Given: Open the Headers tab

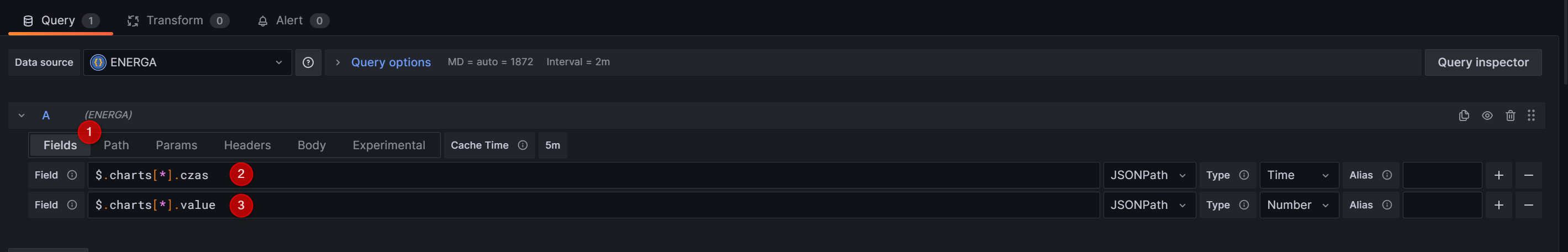Looking at the screenshot, I should coord(247,145).
